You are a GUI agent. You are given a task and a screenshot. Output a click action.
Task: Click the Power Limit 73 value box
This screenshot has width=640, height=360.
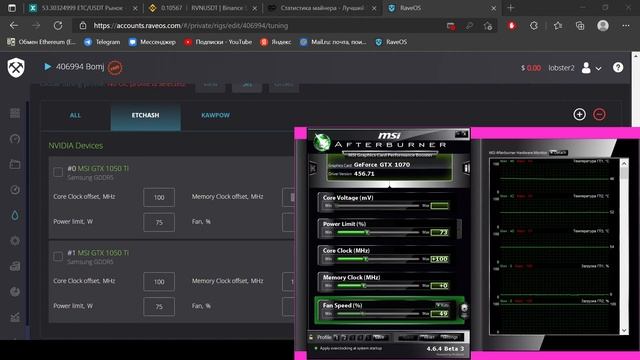click(440, 232)
